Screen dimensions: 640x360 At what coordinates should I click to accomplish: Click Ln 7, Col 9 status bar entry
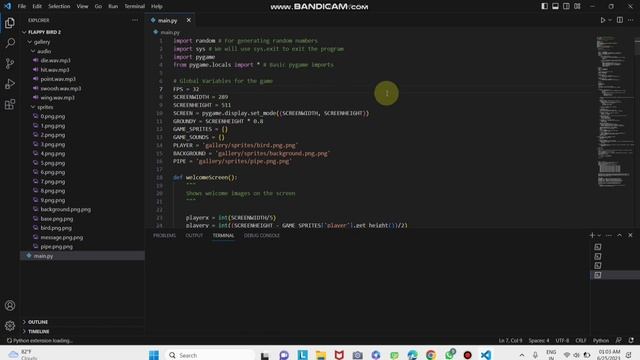[510, 340]
